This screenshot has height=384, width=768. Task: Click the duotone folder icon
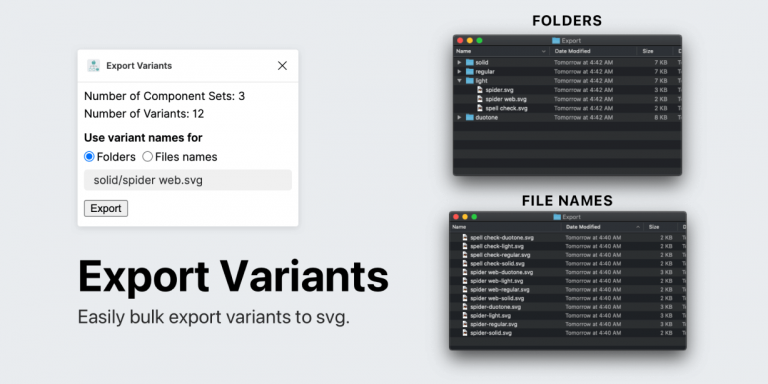[470, 118]
